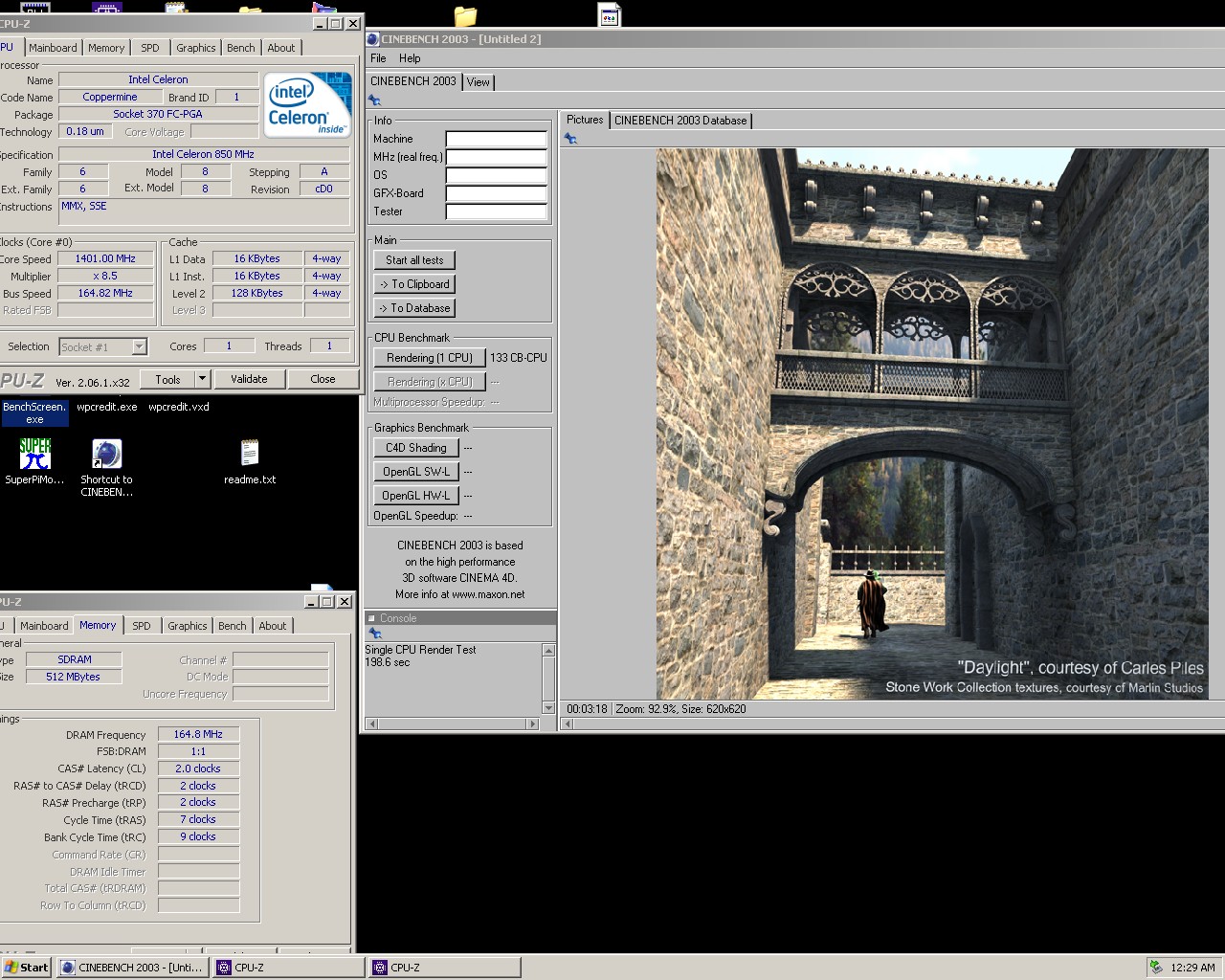The image size is (1225, 980).
Task: Open Mainboard tab in upper CPU-Z window
Action: (x=53, y=48)
